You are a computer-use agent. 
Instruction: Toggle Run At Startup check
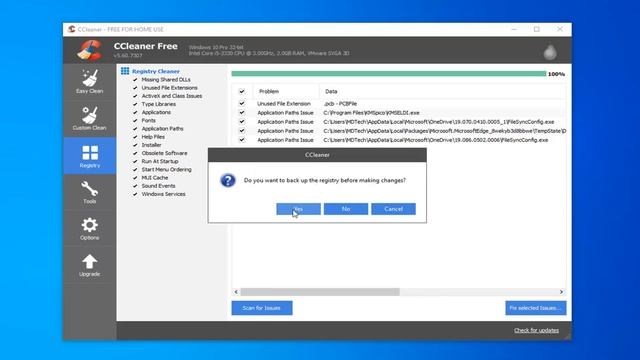135,161
